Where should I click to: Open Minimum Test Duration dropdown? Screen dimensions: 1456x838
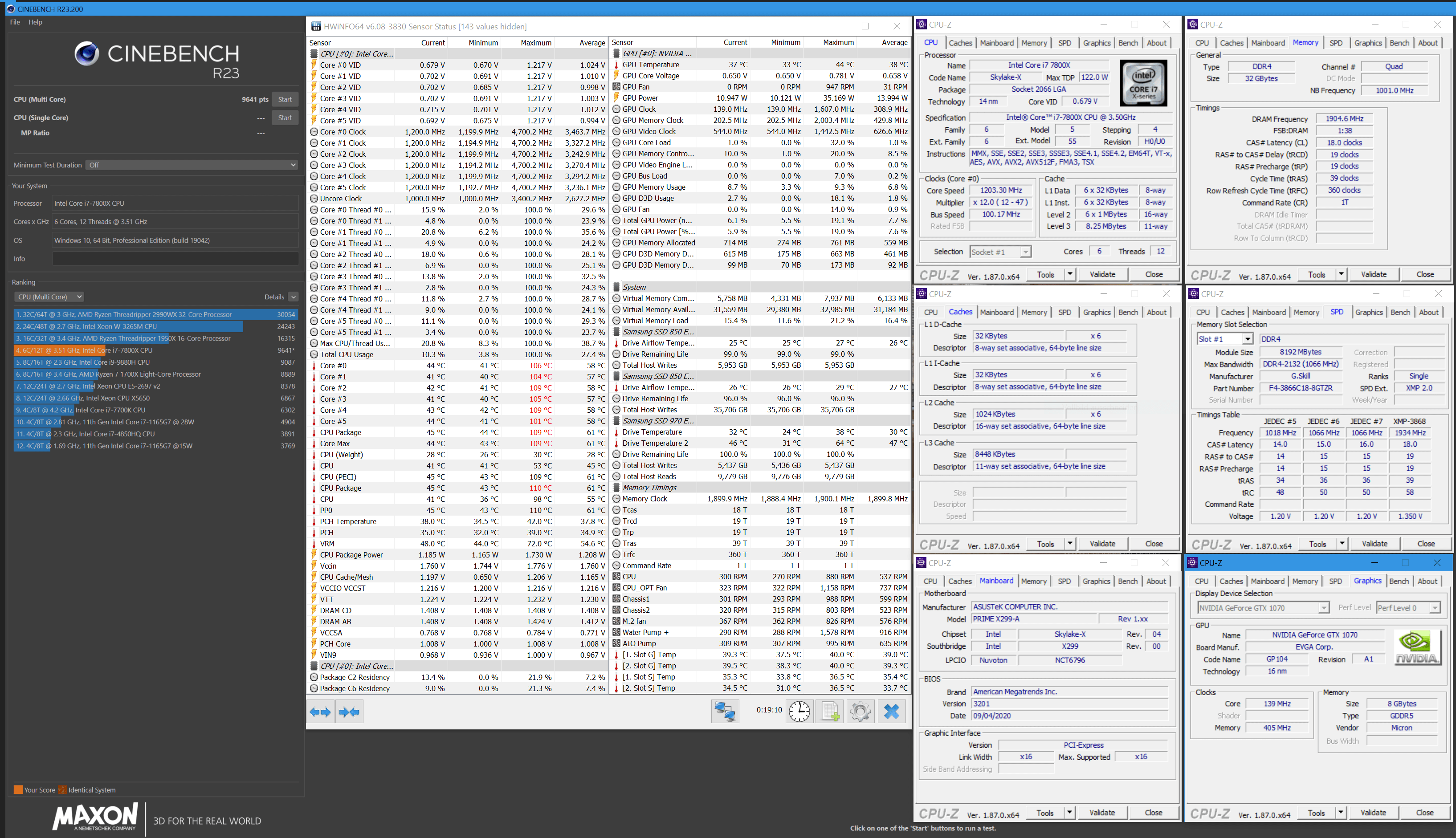point(192,165)
